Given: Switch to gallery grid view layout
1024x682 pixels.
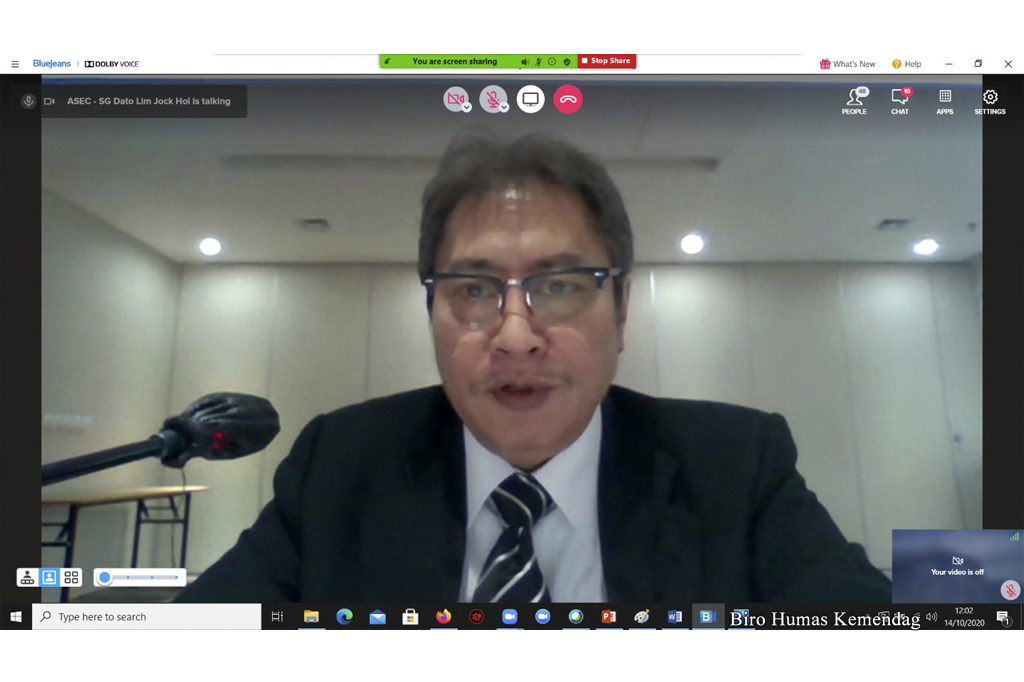Looking at the screenshot, I should tap(71, 578).
